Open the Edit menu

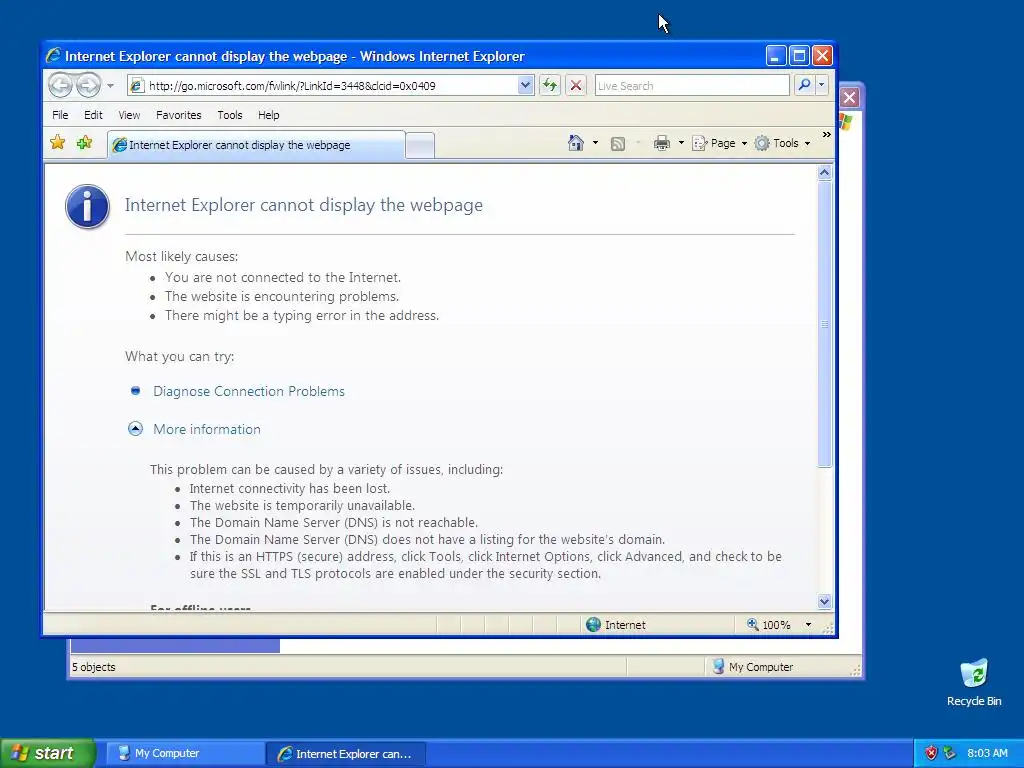tap(93, 115)
